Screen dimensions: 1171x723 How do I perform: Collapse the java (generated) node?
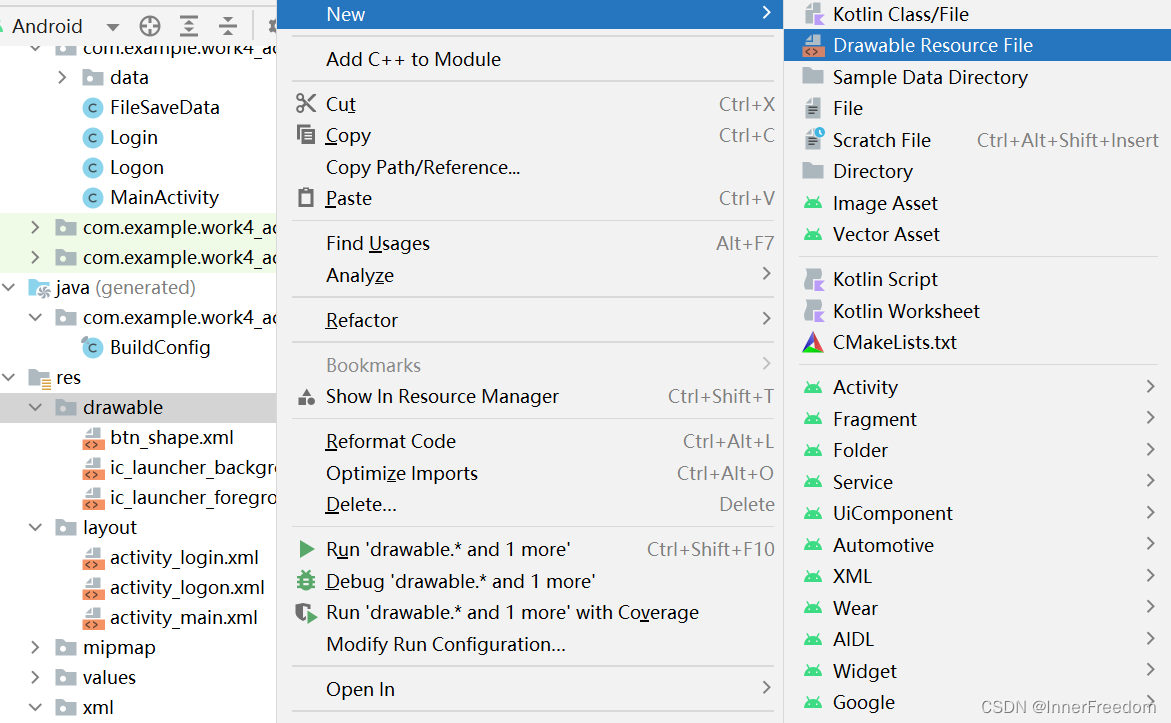tap(9, 287)
